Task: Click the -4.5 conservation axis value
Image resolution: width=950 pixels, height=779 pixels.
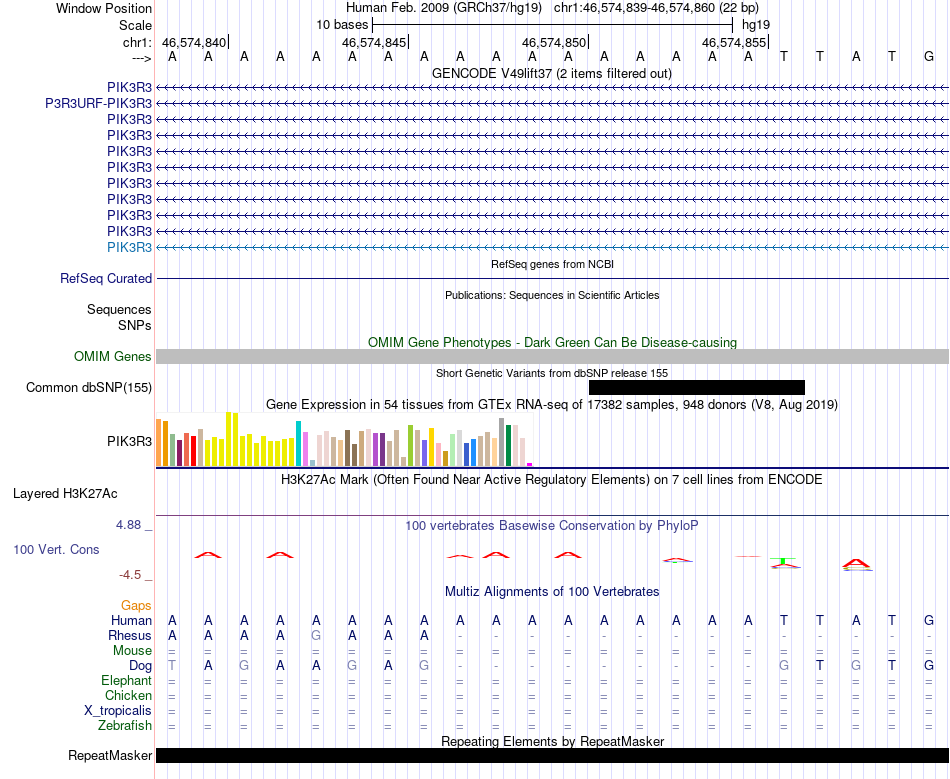Action: pyautogui.click(x=130, y=574)
